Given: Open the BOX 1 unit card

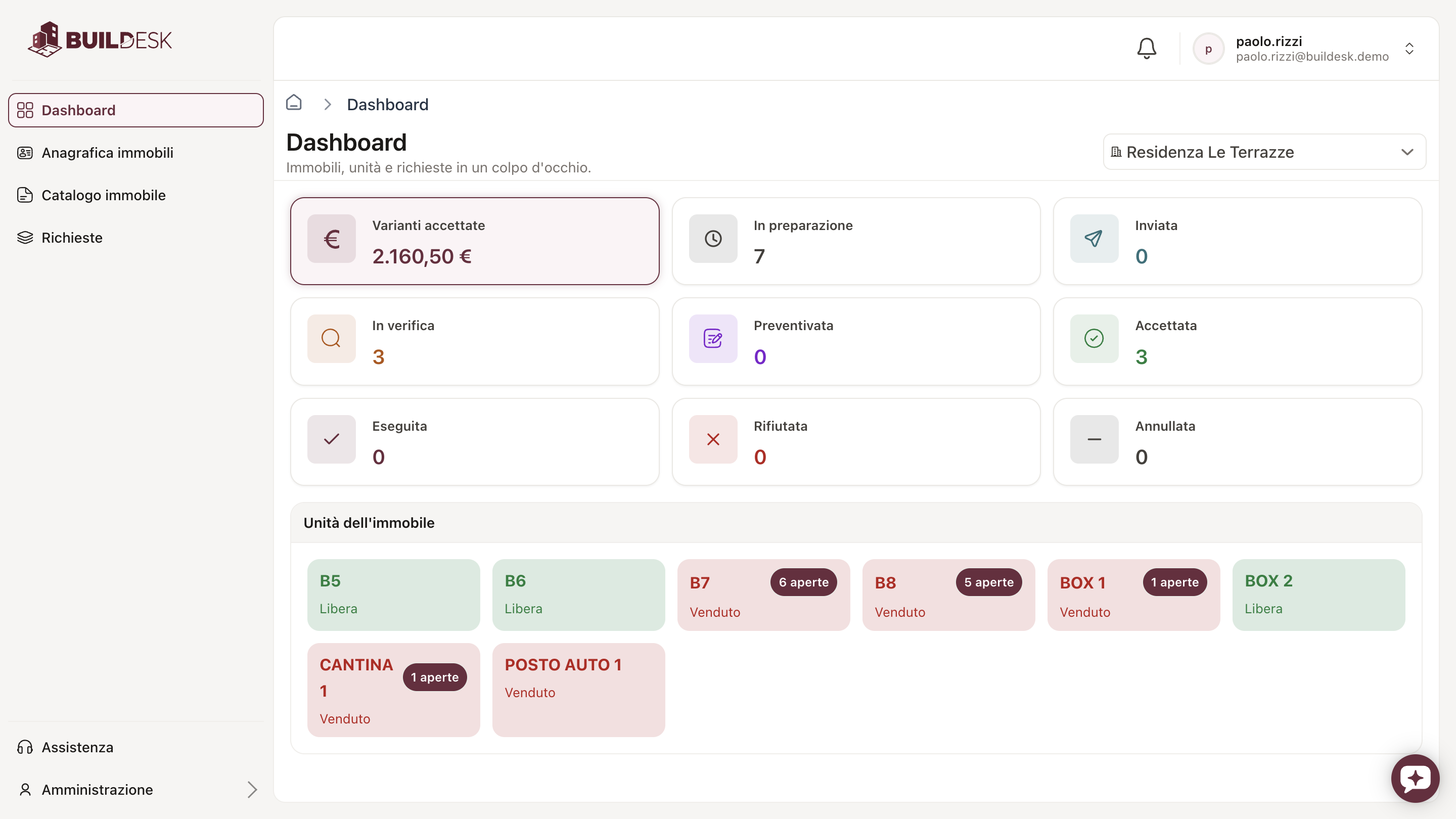Looking at the screenshot, I should tap(1133, 595).
